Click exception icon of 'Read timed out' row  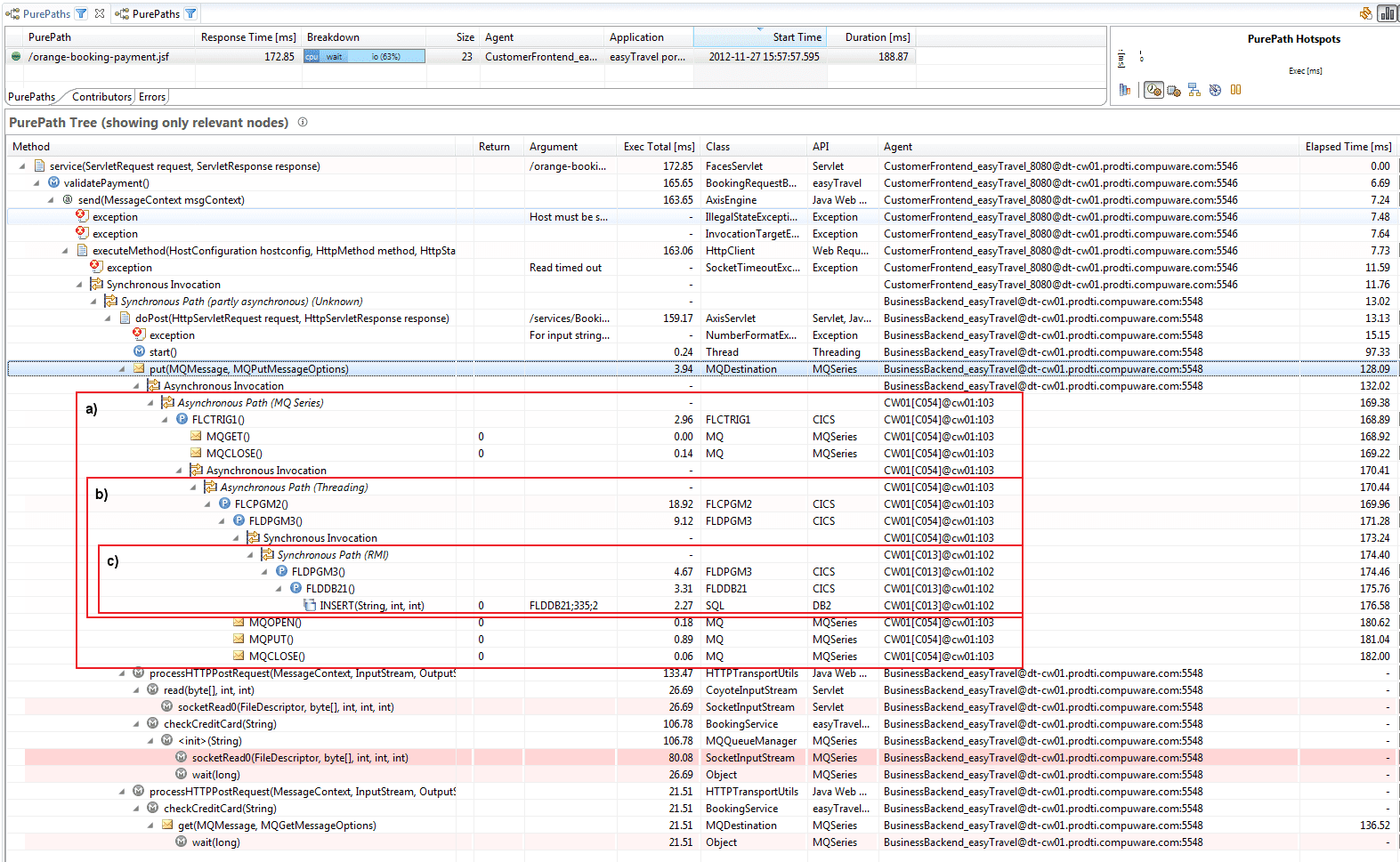pyautogui.click(x=96, y=267)
